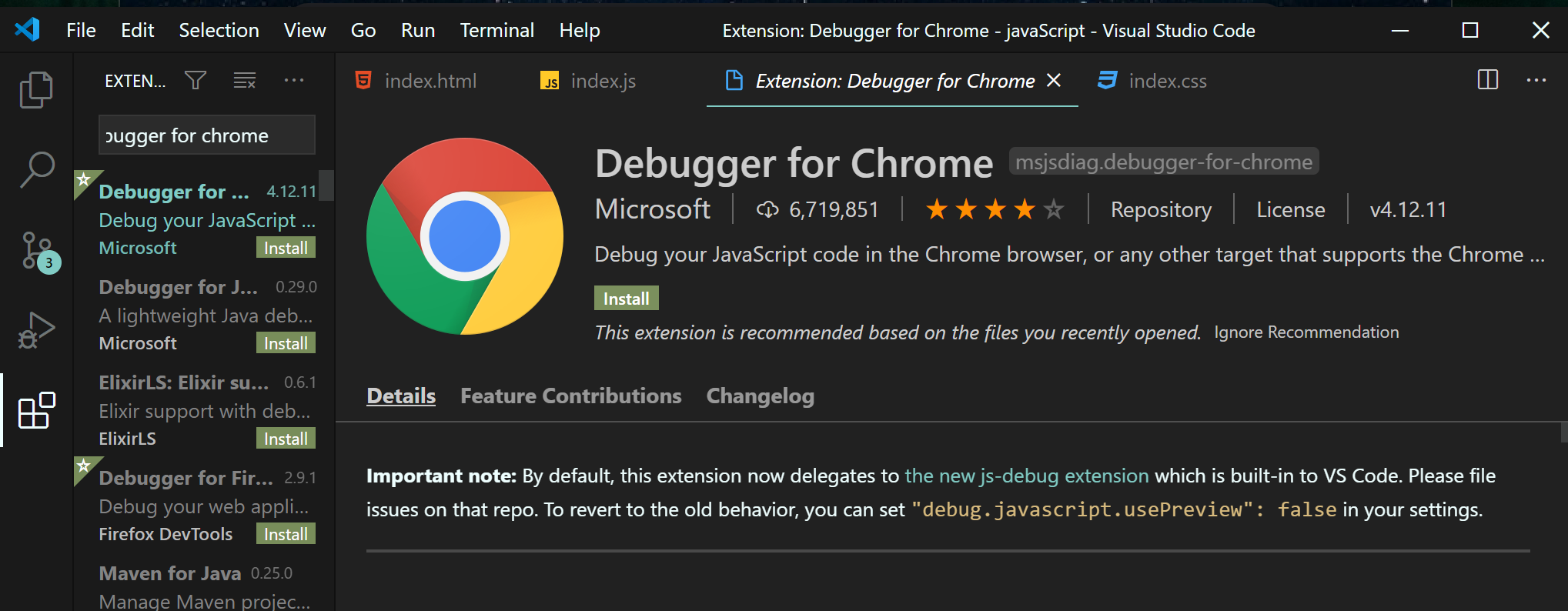This screenshot has height=611, width=1568.
Task: Open the Selection menu
Action: point(219,30)
